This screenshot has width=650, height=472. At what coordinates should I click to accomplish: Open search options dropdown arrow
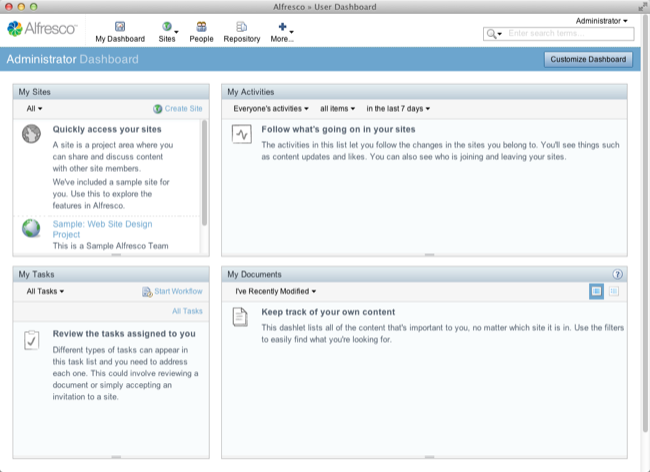point(500,34)
